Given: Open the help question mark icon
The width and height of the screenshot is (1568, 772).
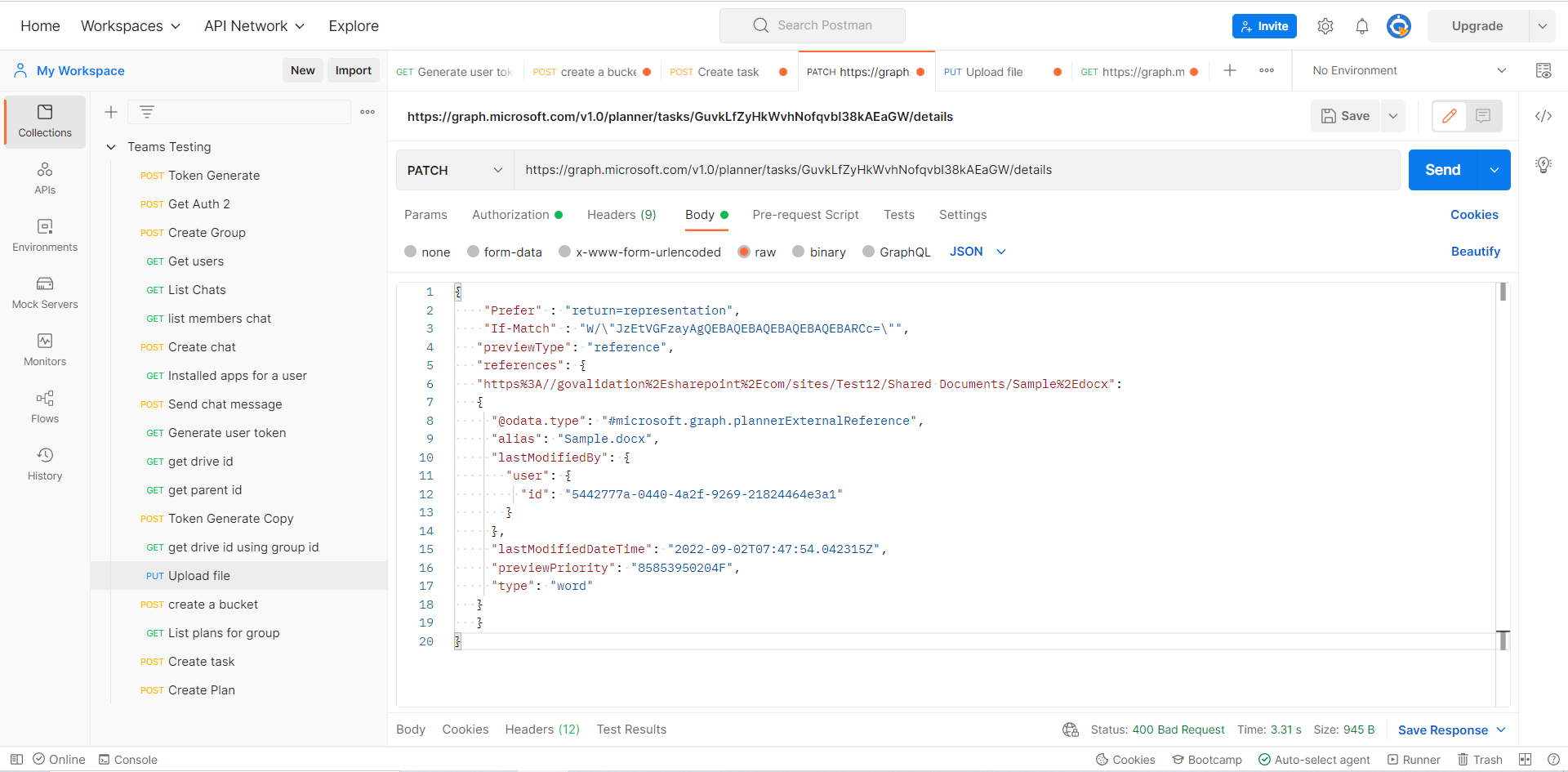Looking at the screenshot, I should click(x=1553, y=760).
